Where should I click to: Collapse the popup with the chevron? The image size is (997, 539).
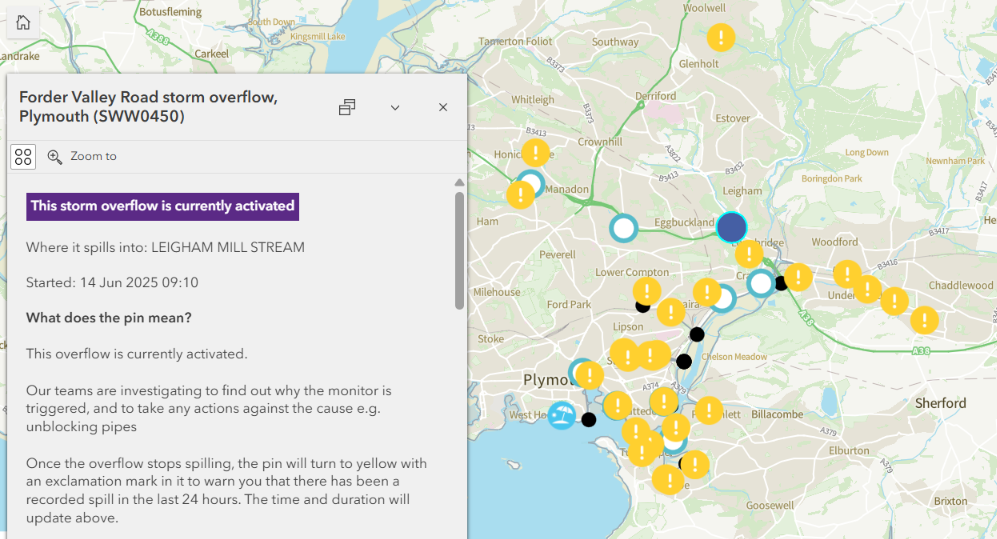(x=395, y=107)
